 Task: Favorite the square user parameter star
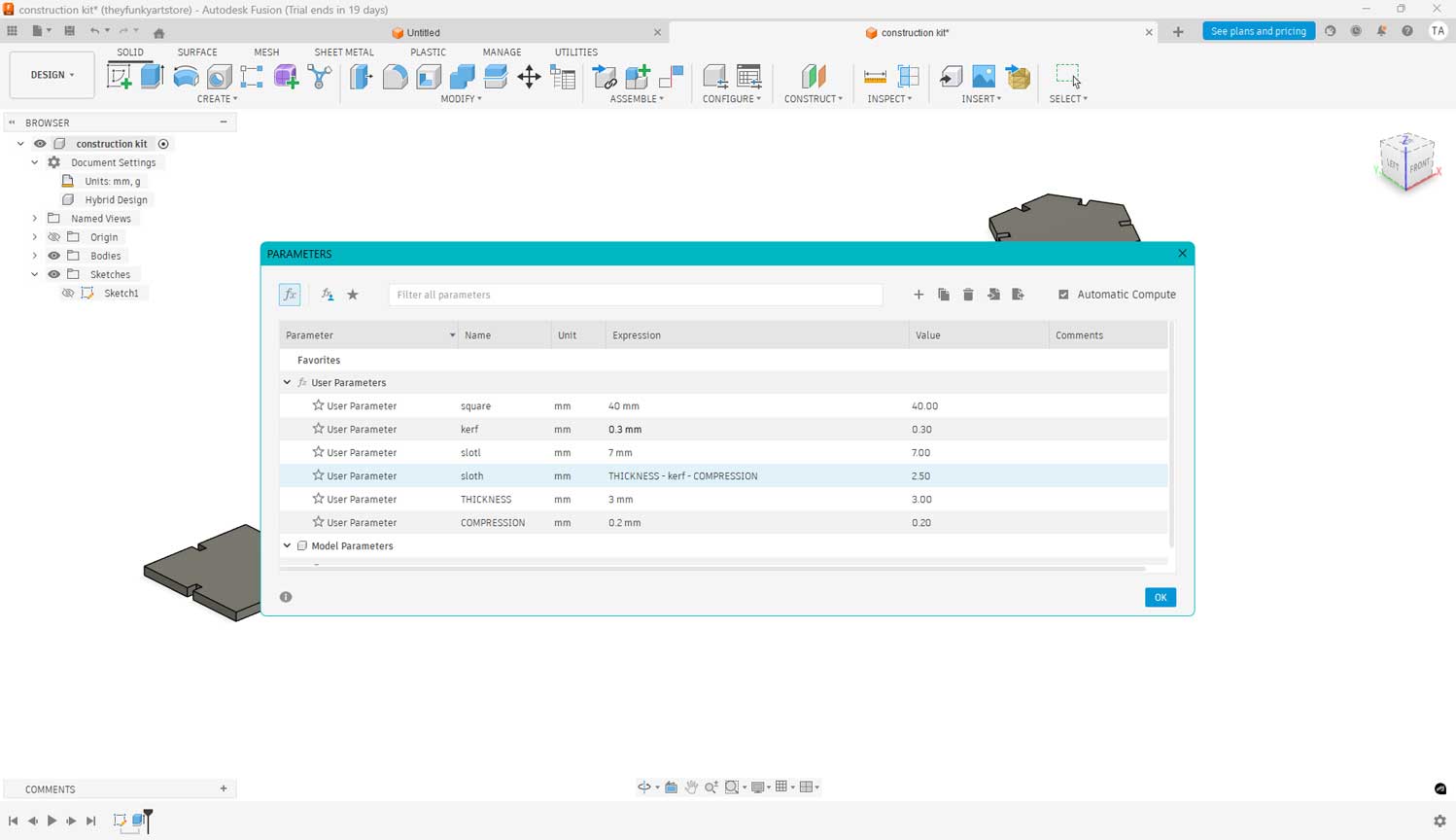(x=318, y=405)
